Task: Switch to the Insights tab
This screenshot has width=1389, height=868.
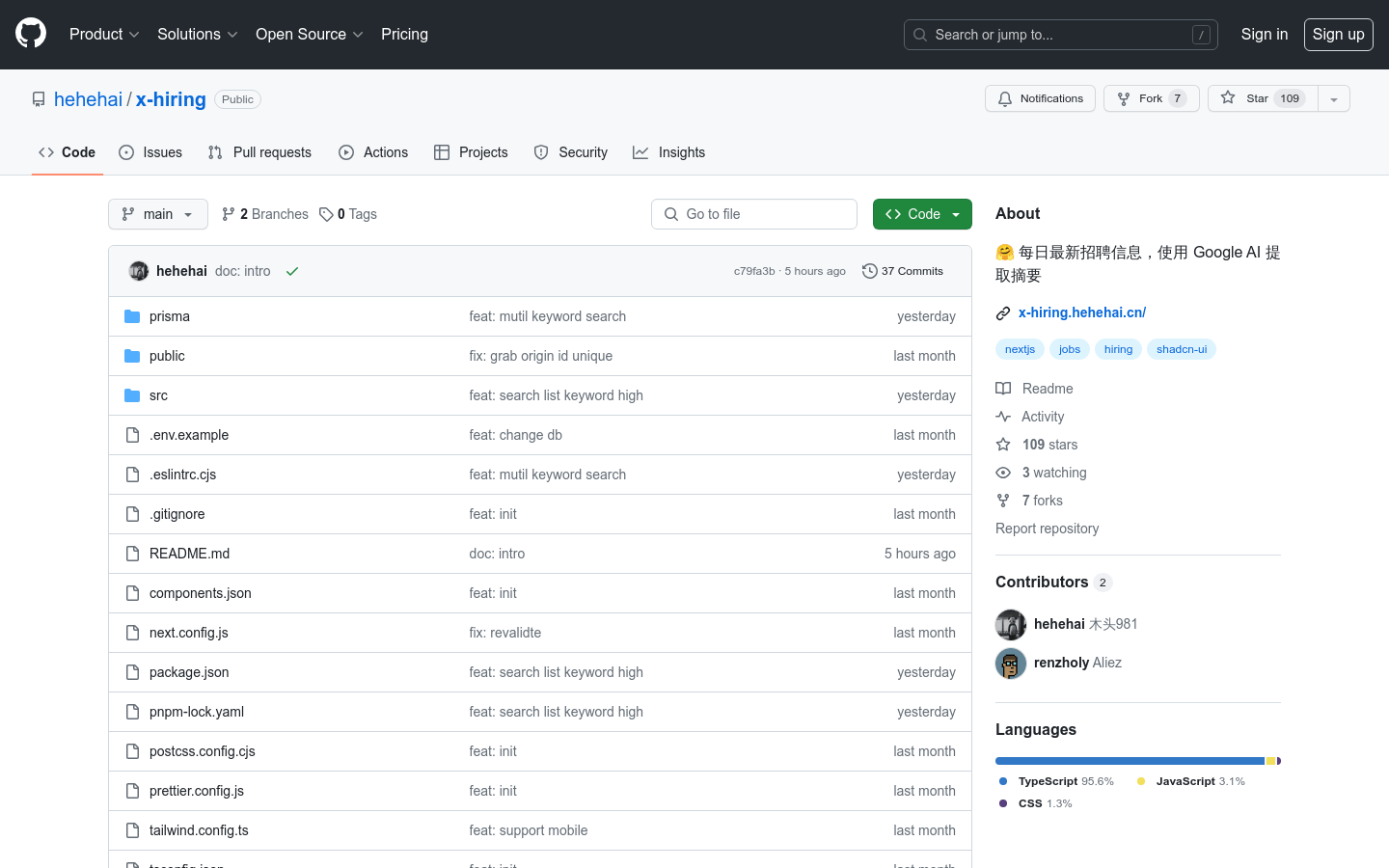Action: click(x=669, y=152)
